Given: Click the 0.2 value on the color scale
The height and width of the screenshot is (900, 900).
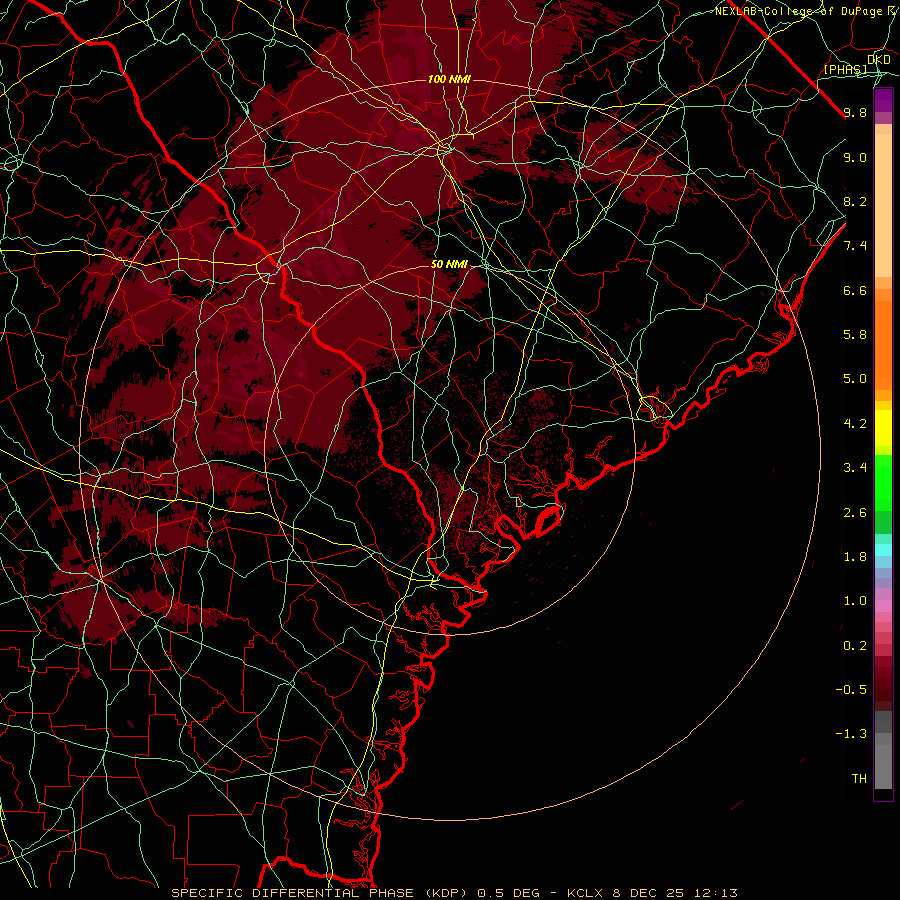Looking at the screenshot, I should tap(855, 646).
